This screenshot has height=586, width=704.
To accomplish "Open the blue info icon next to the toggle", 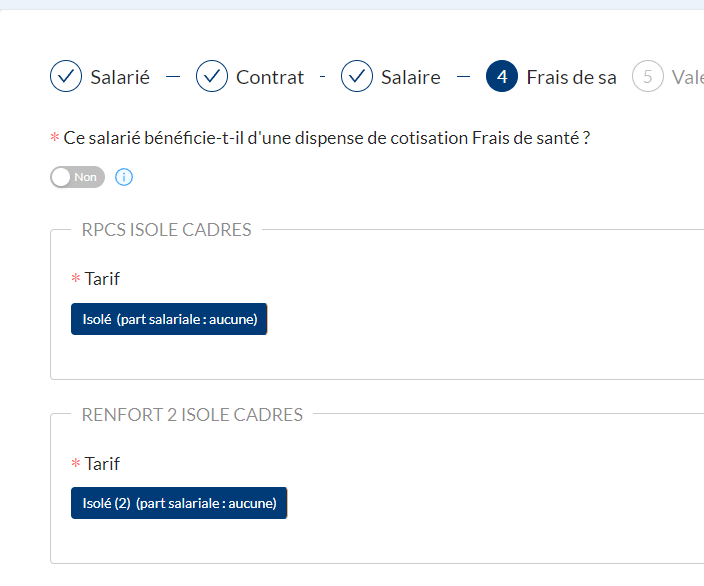I will tap(124, 177).
